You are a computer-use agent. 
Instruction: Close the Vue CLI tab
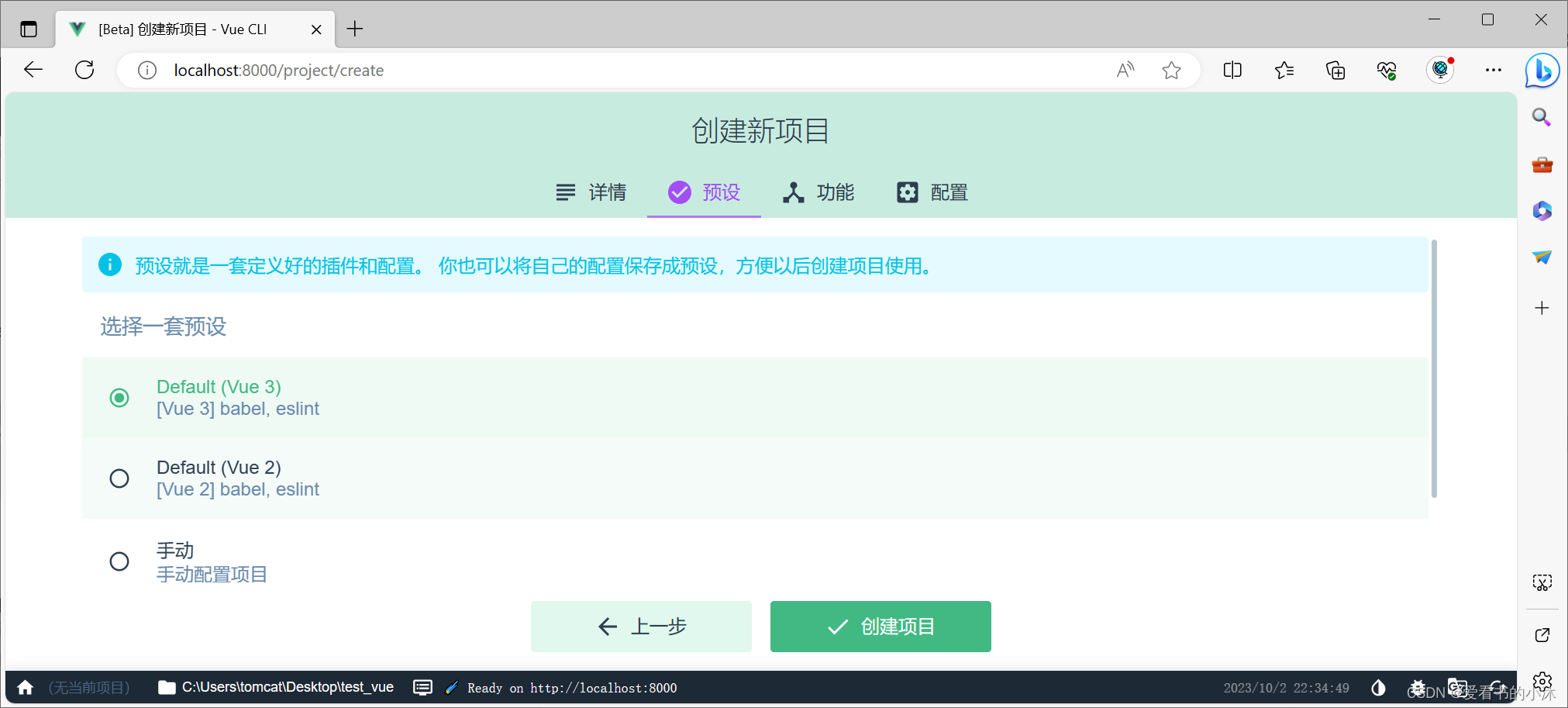tap(316, 29)
